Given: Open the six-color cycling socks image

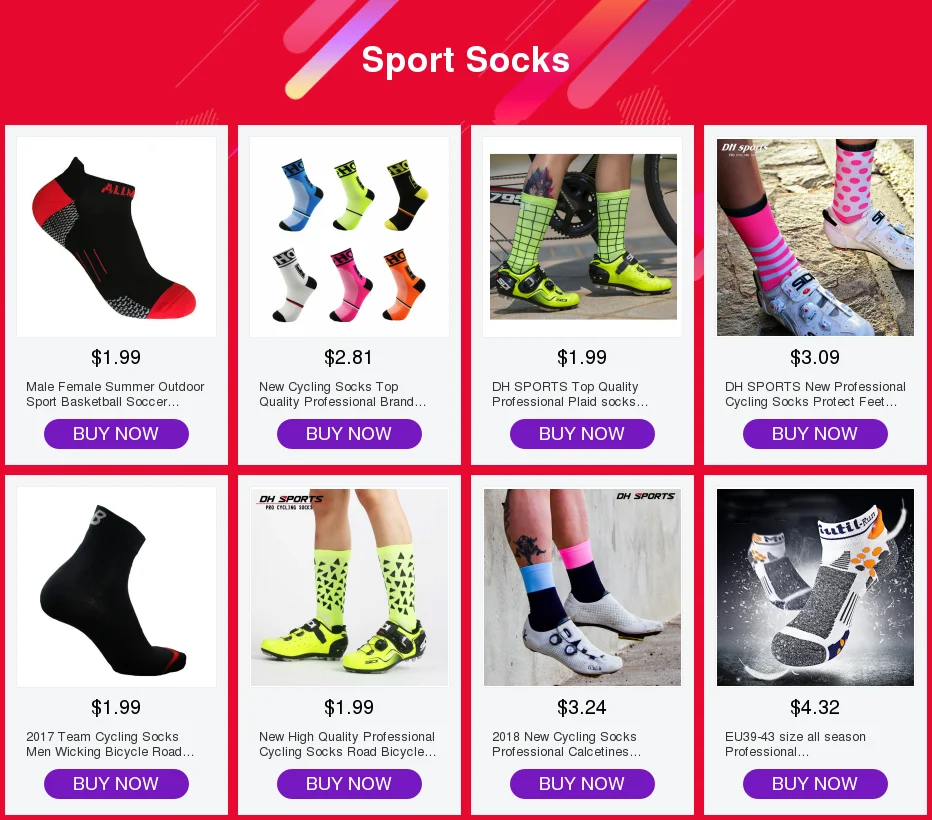Looking at the screenshot, I should pyautogui.click(x=350, y=237).
